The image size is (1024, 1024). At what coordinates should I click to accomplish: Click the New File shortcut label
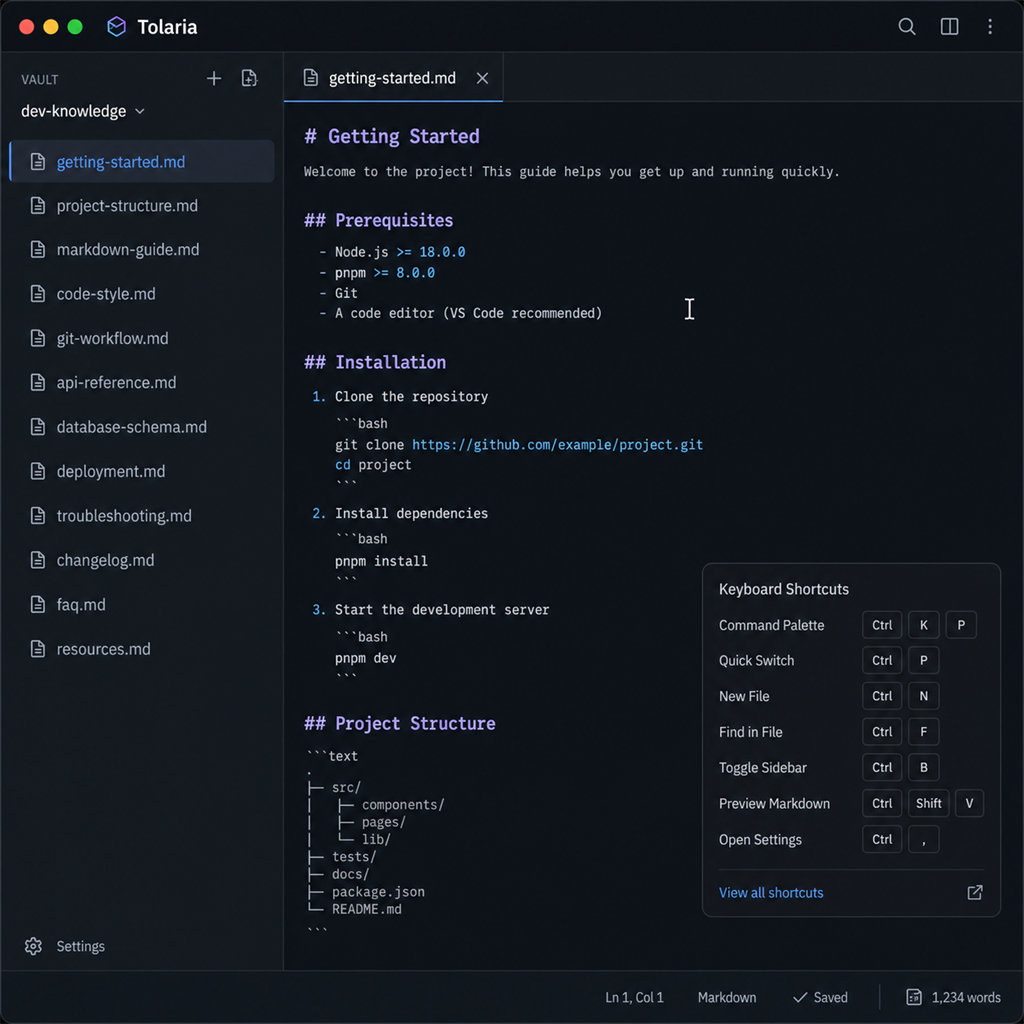(744, 696)
